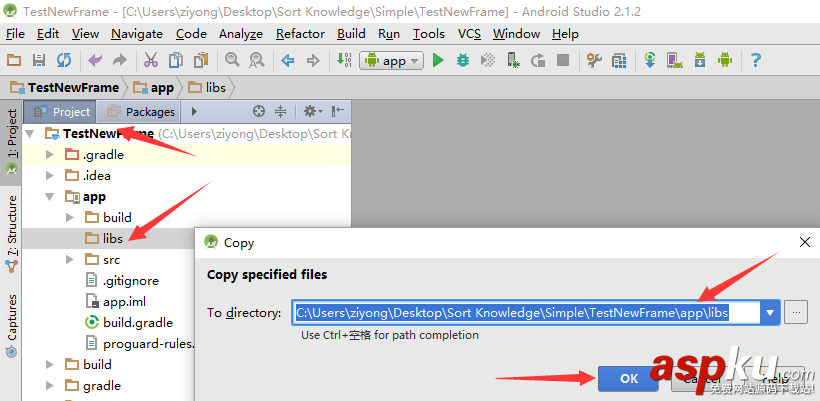Open the Refactor menu
The width and height of the screenshot is (820, 401).
(301, 34)
